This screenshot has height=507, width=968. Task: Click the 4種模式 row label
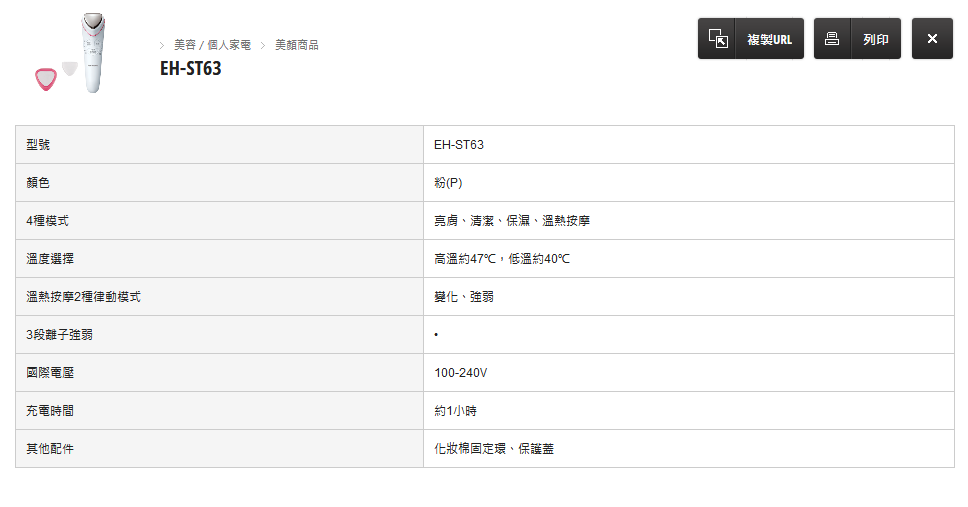[x=47, y=221]
